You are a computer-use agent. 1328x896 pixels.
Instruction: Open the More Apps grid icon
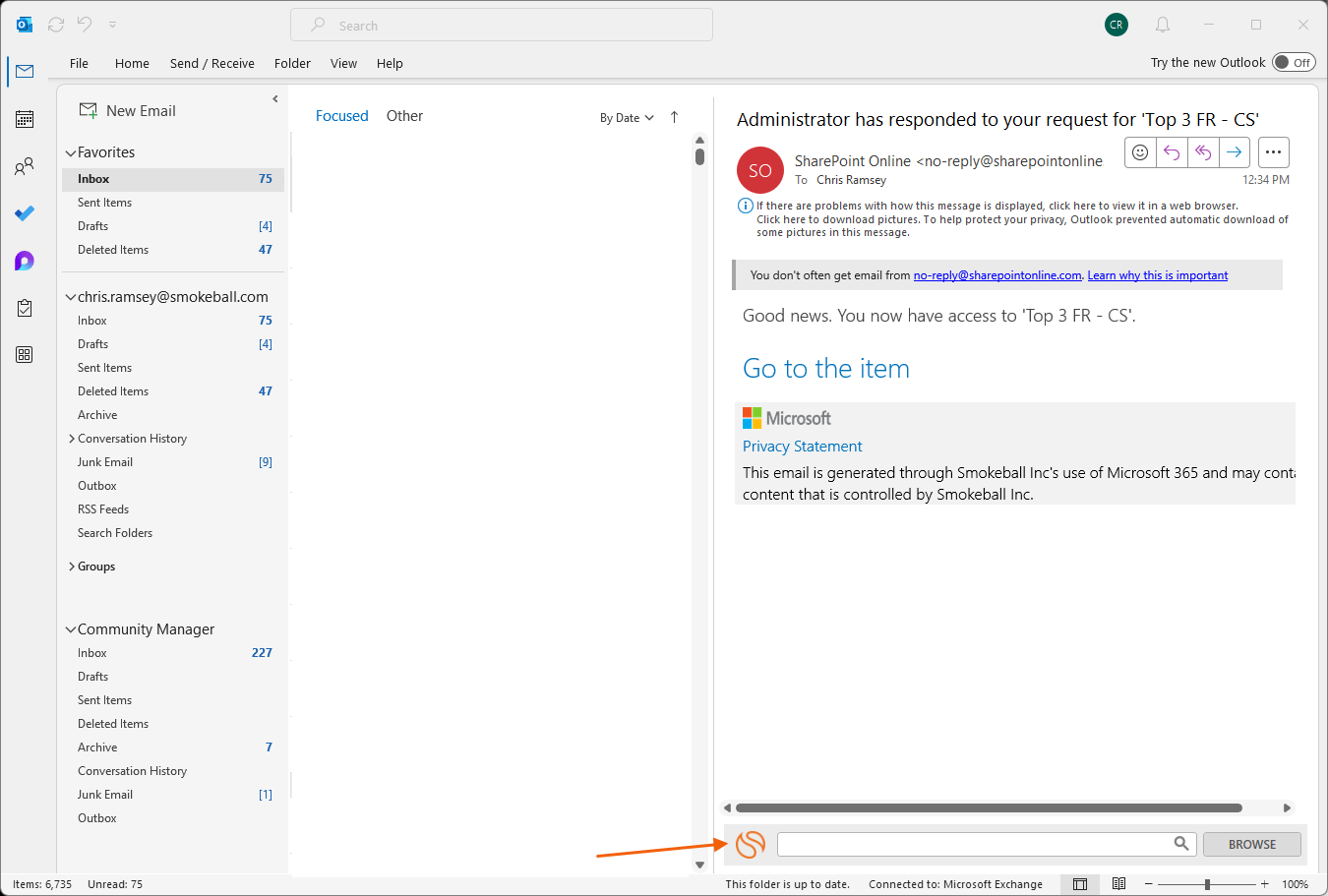coord(25,355)
